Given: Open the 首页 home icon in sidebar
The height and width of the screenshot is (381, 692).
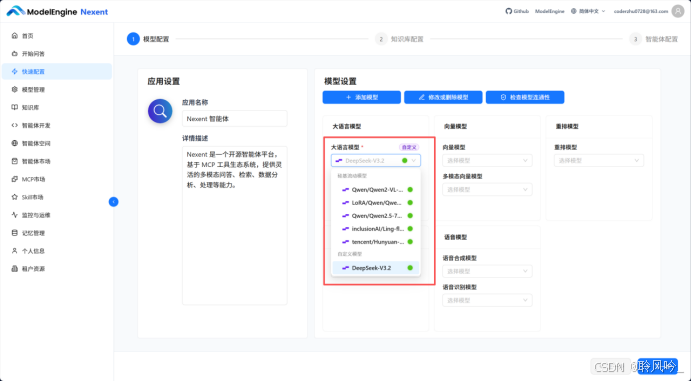Looking at the screenshot, I should point(15,36).
